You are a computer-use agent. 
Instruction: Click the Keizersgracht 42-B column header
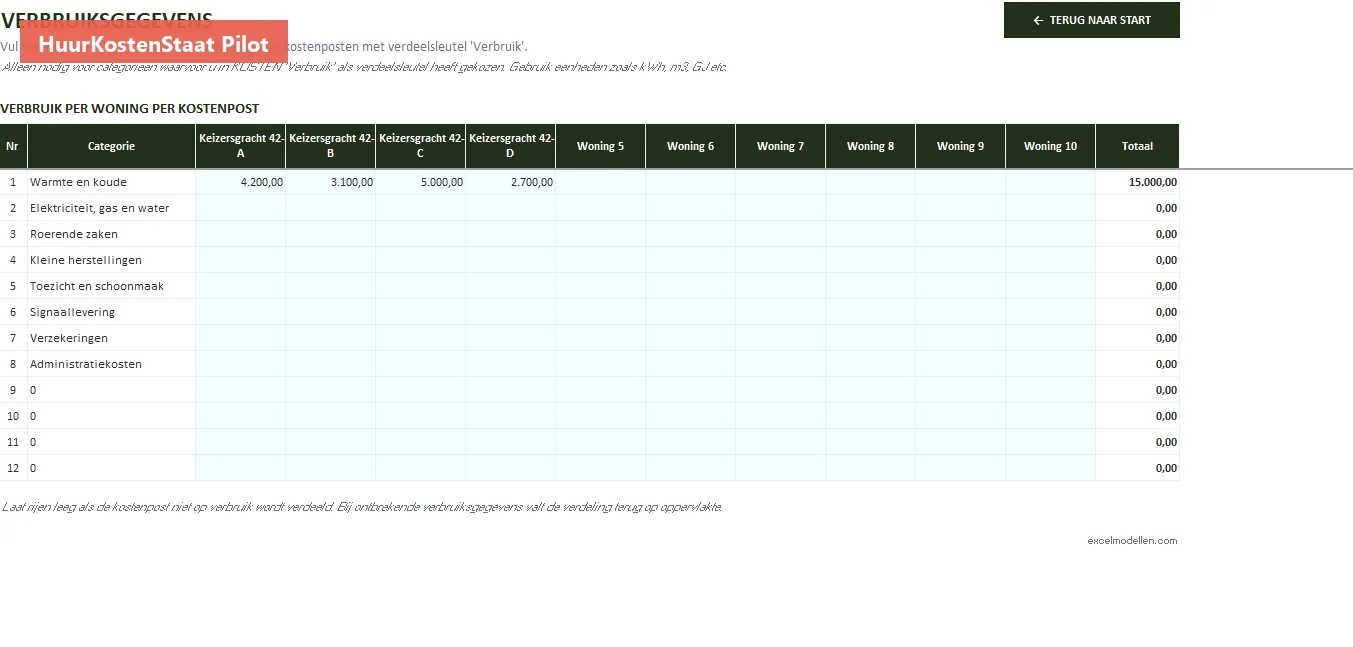point(331,146)
